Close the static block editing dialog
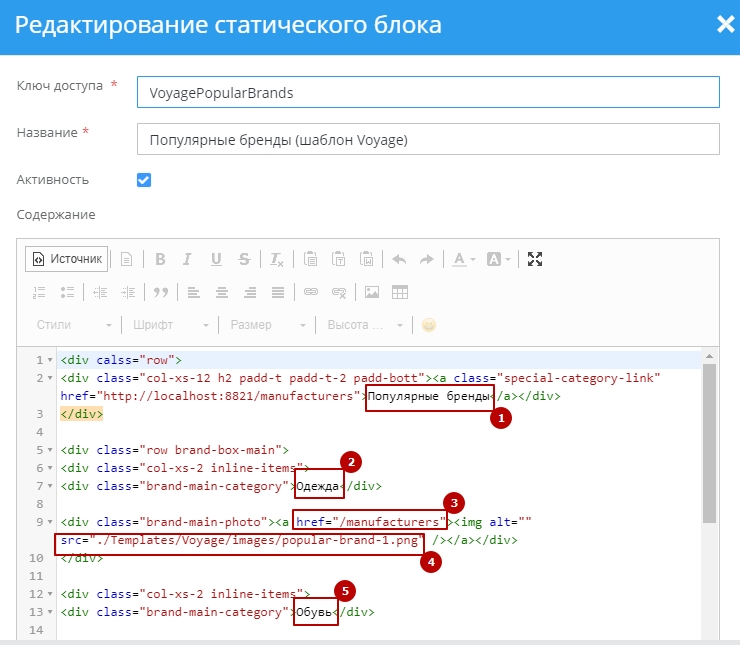 [725, 25]
